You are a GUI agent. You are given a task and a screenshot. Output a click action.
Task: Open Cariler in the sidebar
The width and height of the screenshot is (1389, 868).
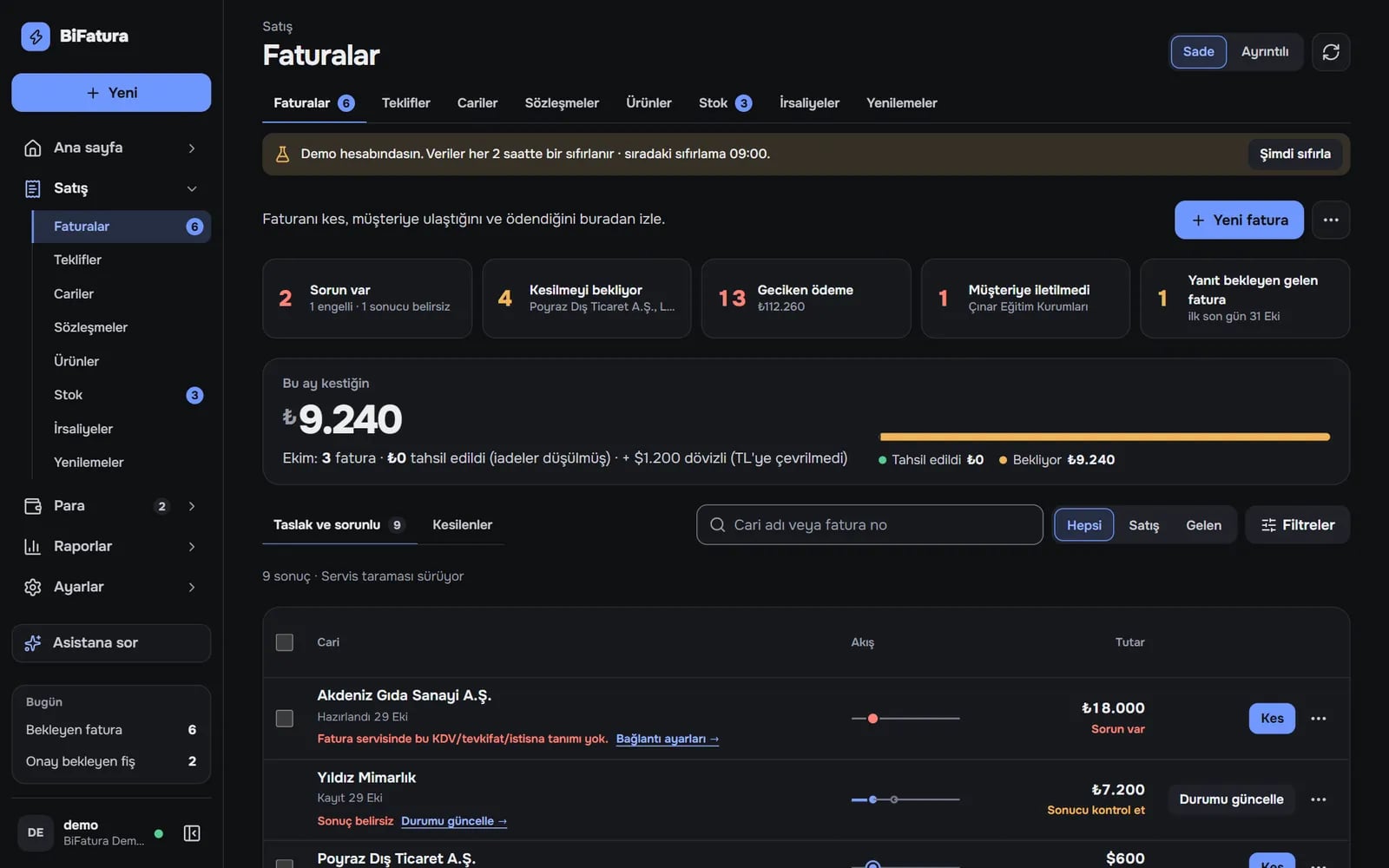coord(74,294)
